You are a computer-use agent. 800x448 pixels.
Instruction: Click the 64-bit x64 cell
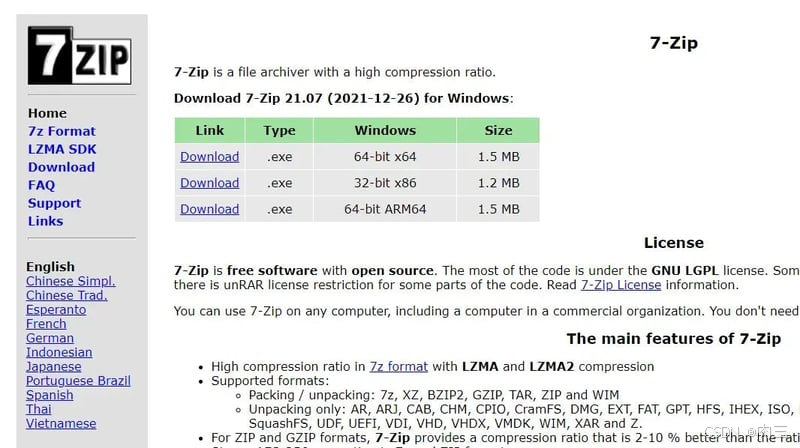click(385, 157)
